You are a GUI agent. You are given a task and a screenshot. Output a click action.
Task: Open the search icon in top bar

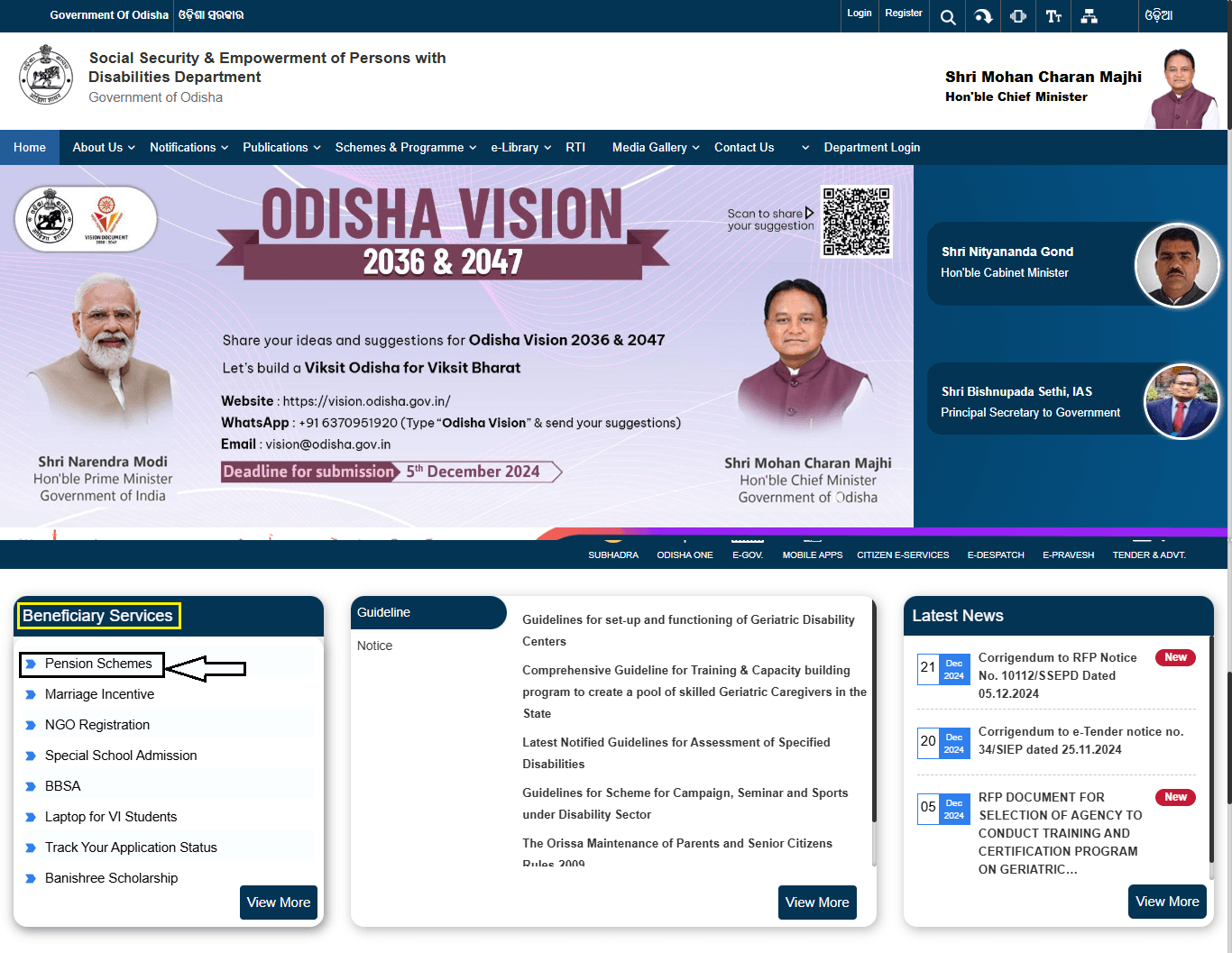[x=948, y=16]
